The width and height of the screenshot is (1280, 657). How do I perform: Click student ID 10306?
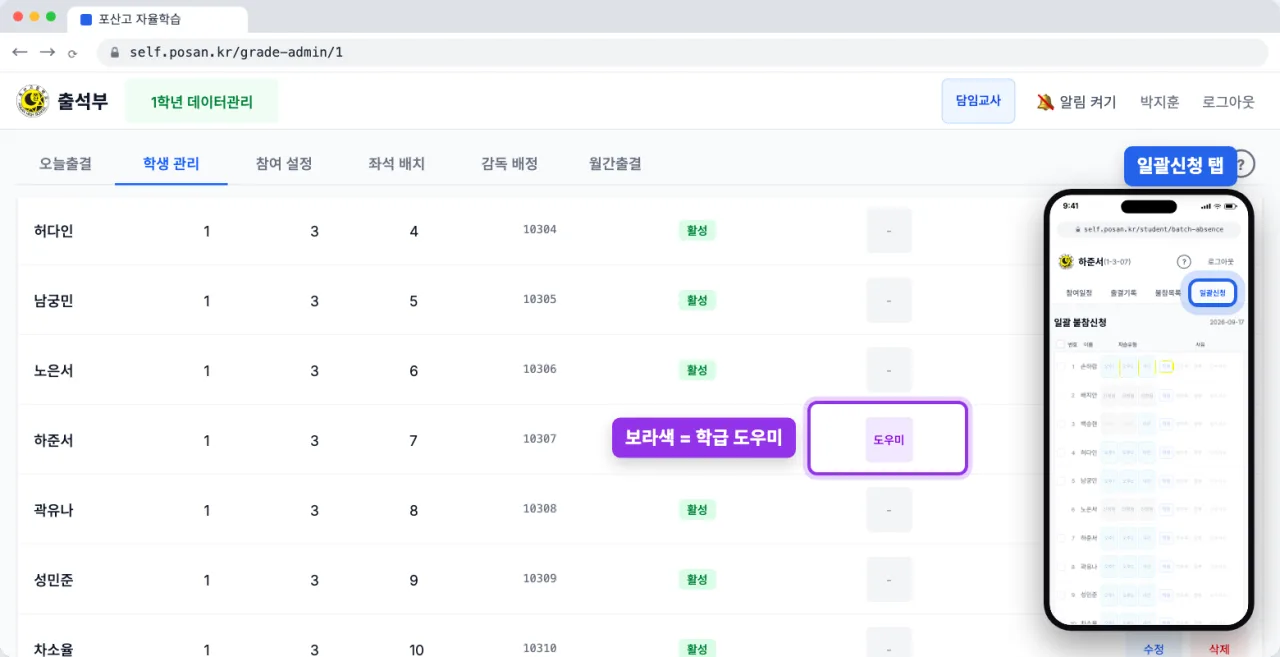[x=540, y=370]
